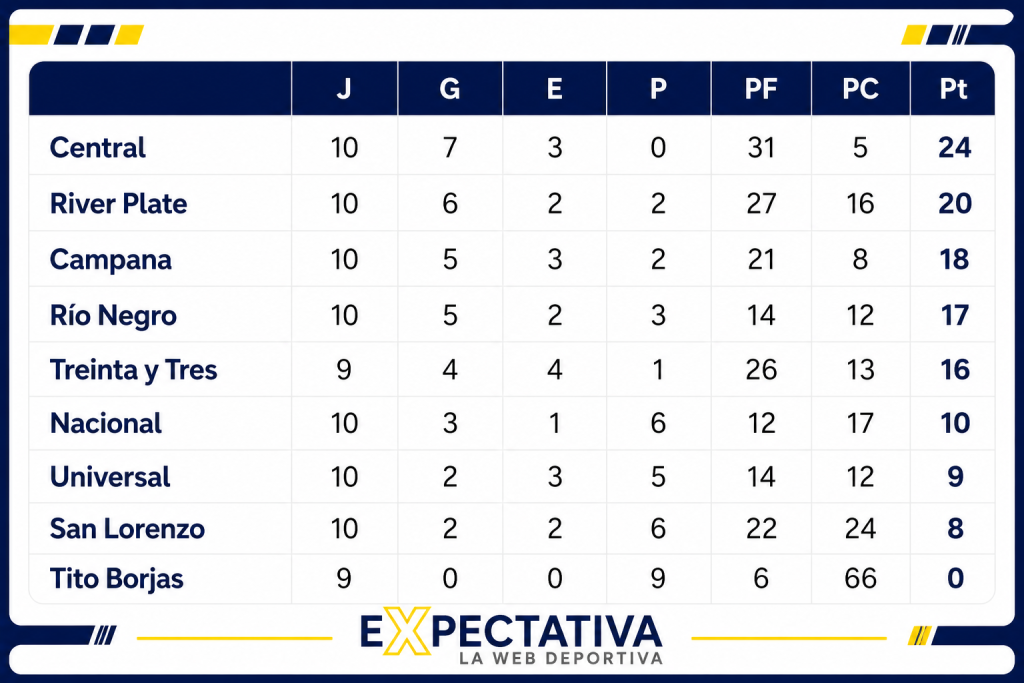Screen dimensions: 1024x683
Task: Select the Tito Borjas team name
Action: (117, 579)
